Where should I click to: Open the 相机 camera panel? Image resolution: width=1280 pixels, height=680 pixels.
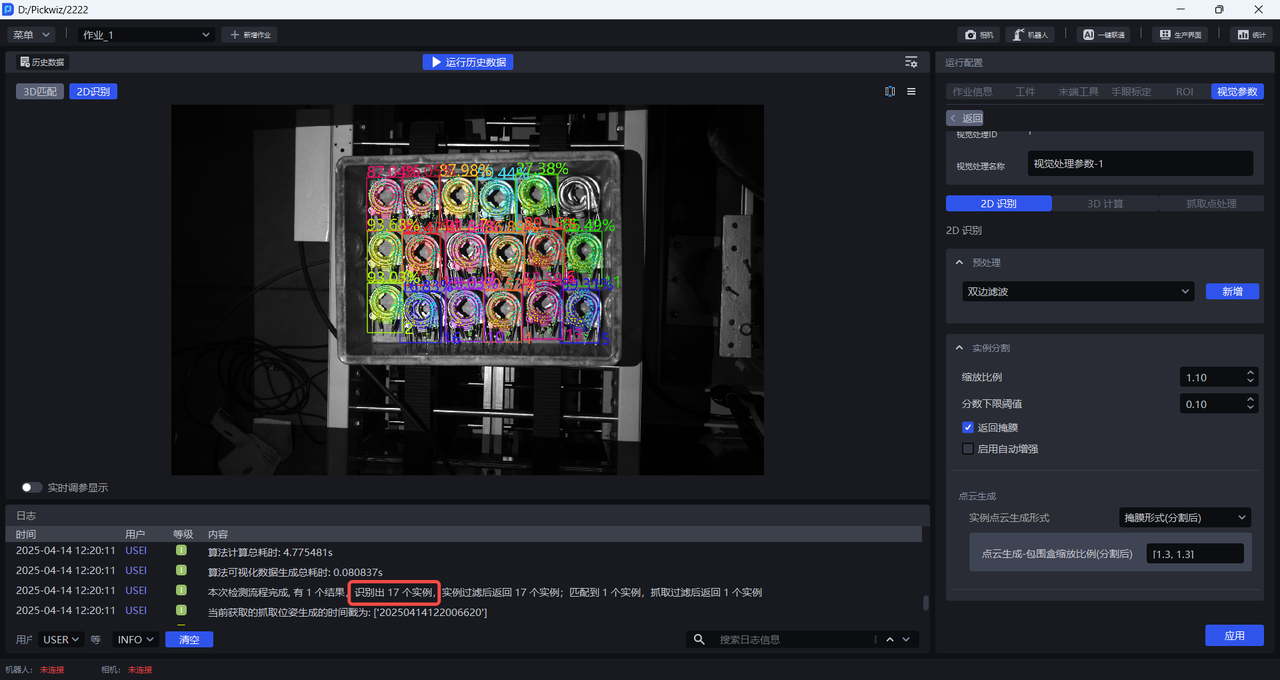[x=979, y=35]
